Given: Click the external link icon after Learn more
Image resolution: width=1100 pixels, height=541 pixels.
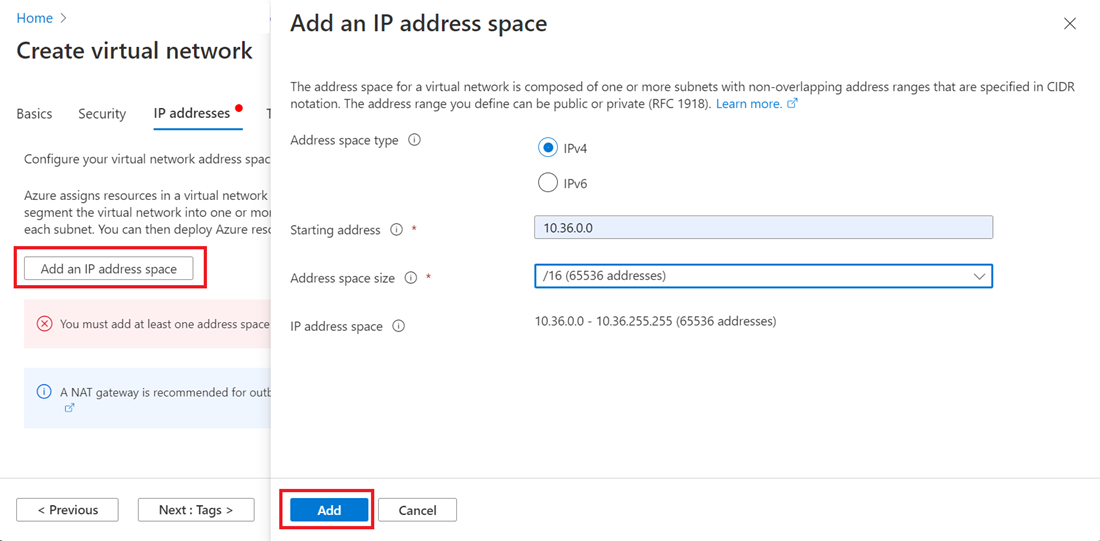Looking at the screenshot, I should (x=793, y=104).
